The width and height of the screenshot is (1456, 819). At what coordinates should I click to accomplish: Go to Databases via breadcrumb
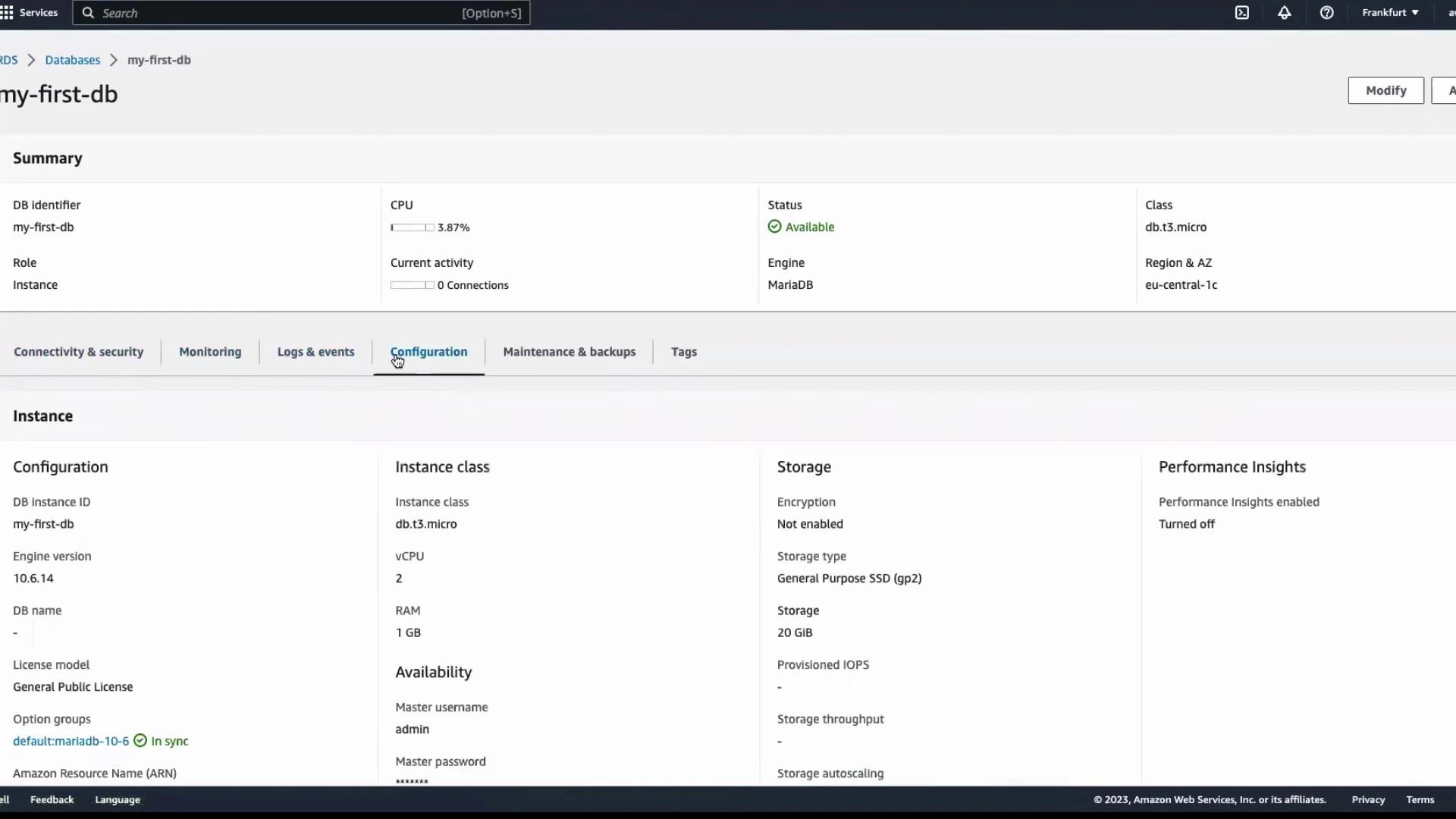point(72,60)
